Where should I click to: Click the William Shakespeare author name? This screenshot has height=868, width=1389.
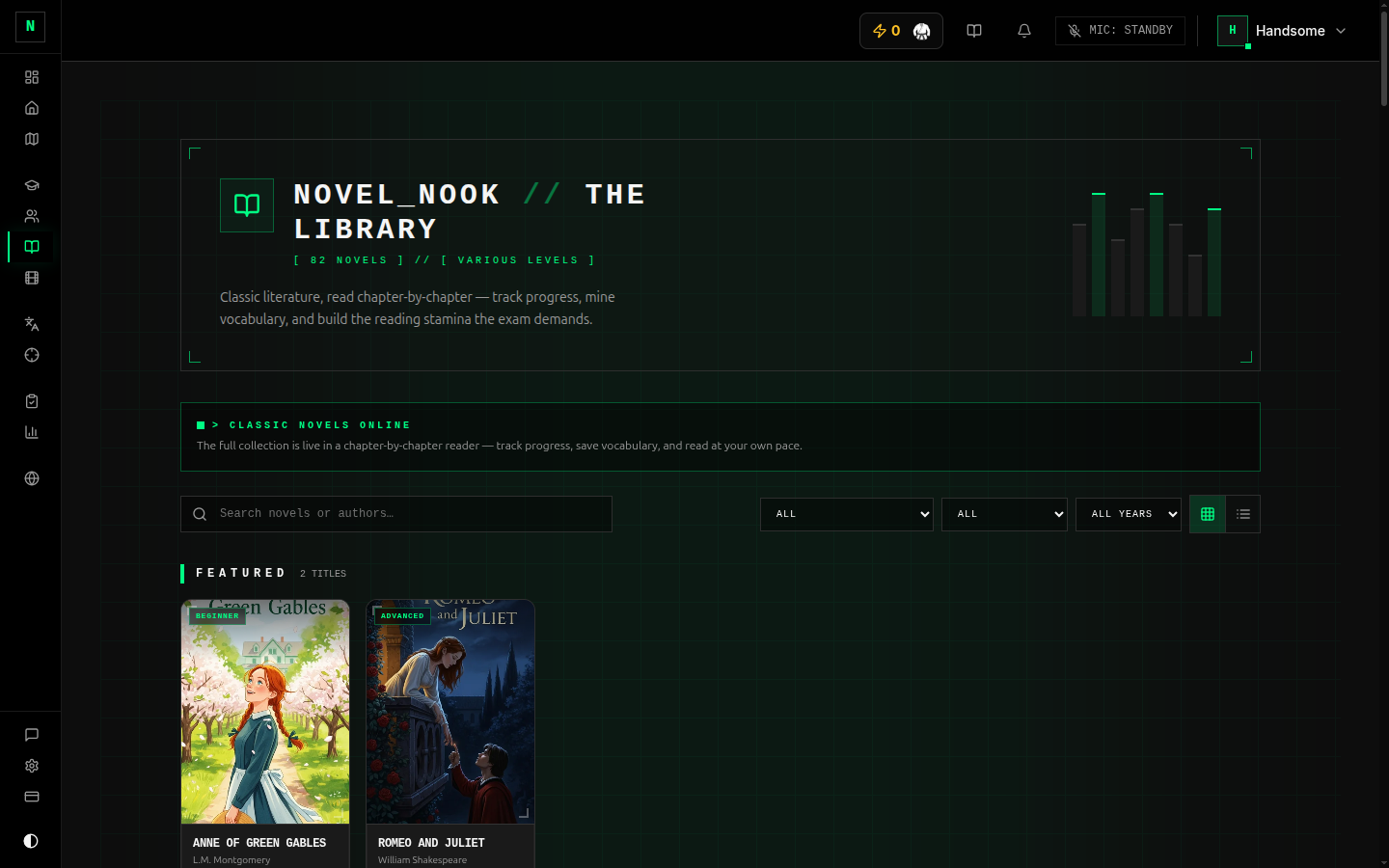click(x=422, y=860)
